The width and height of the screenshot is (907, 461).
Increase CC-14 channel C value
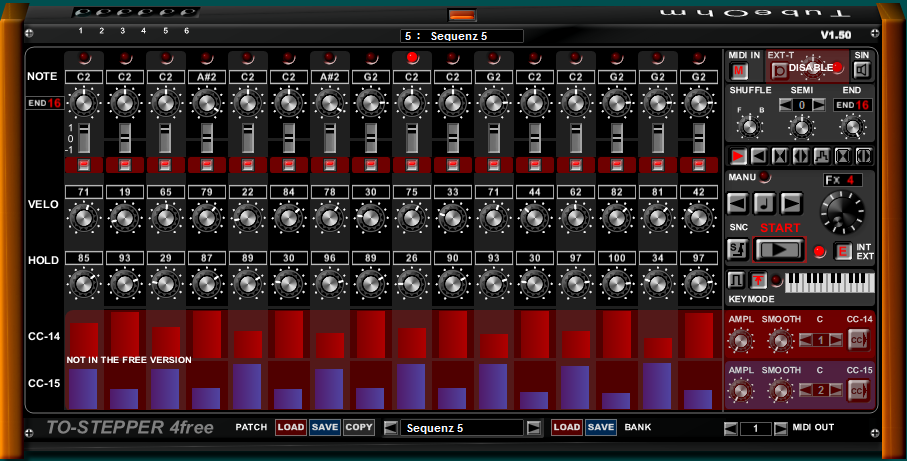point(835,340)
